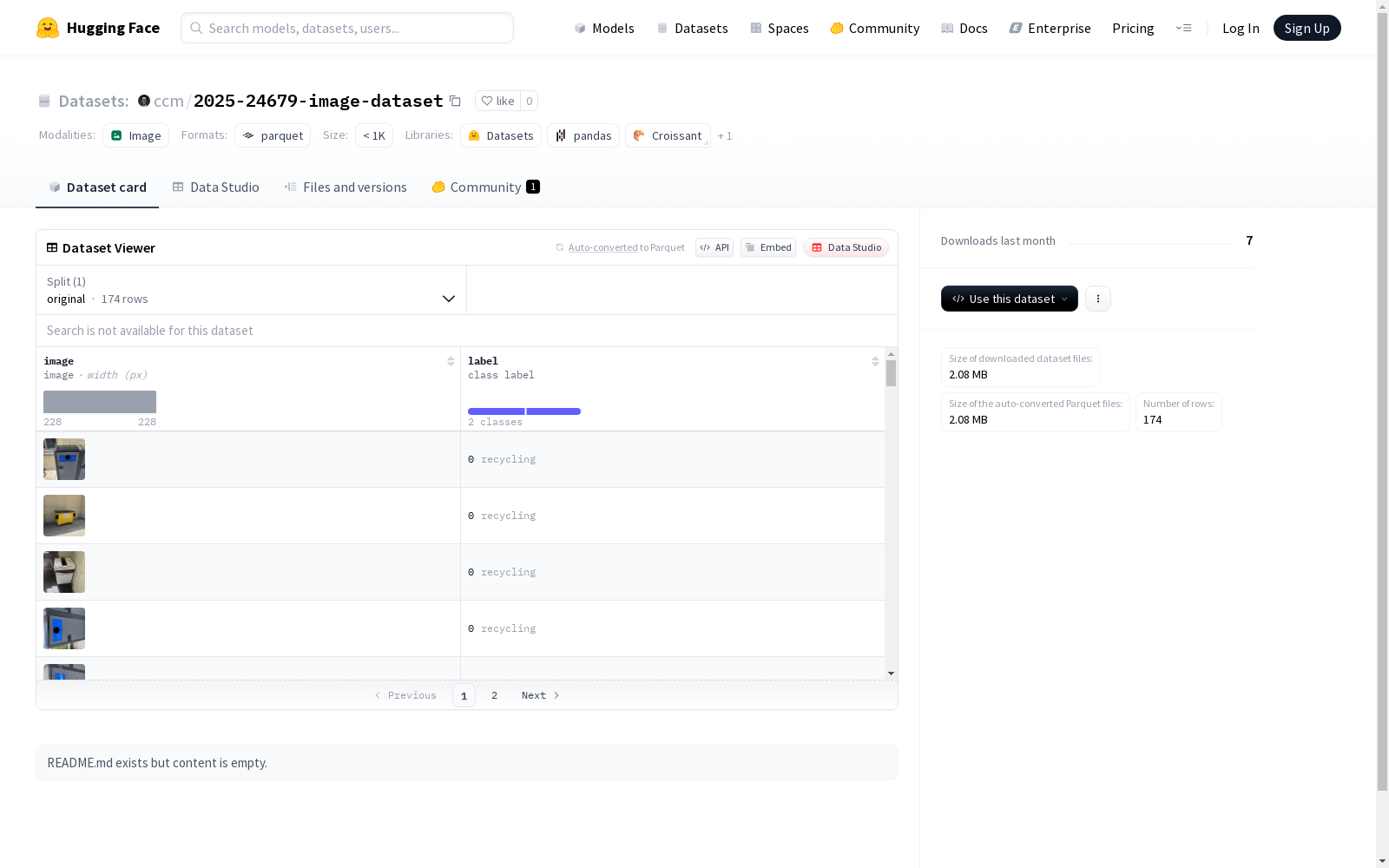Viewport: 1389px width, 868px height.
Task: Open the first row image thumbnail
Action: 64,459
